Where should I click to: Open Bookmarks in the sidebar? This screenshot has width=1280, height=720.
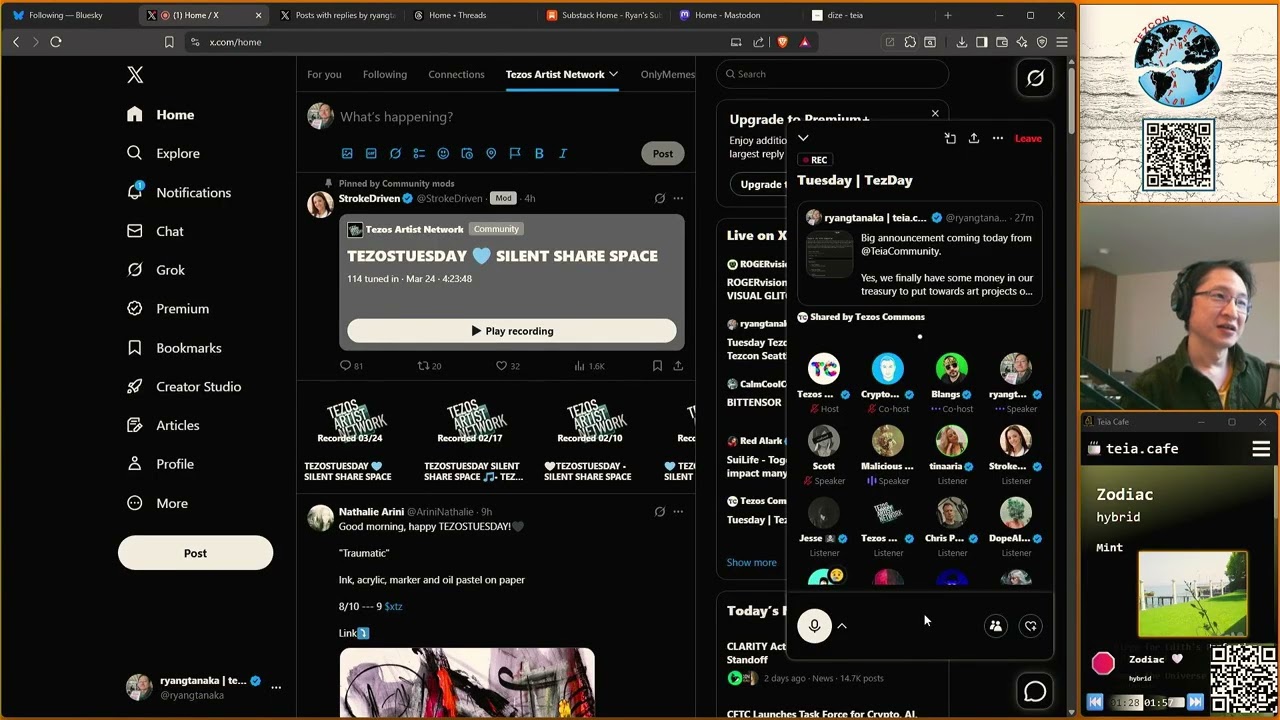pyautogui.click(x=175, y=348)
